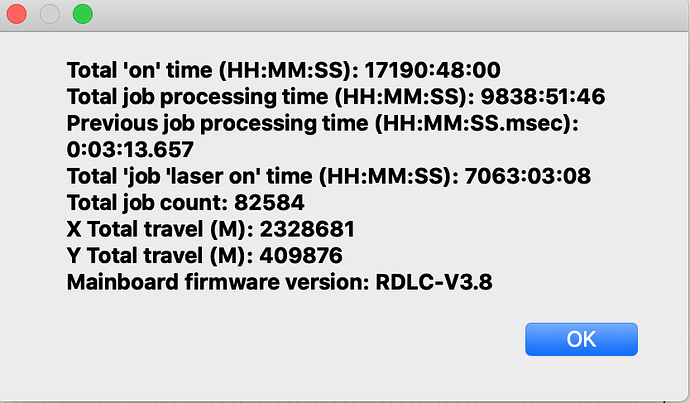Select the 0:03:13.657 previous job value

click(x=130, y=150)
